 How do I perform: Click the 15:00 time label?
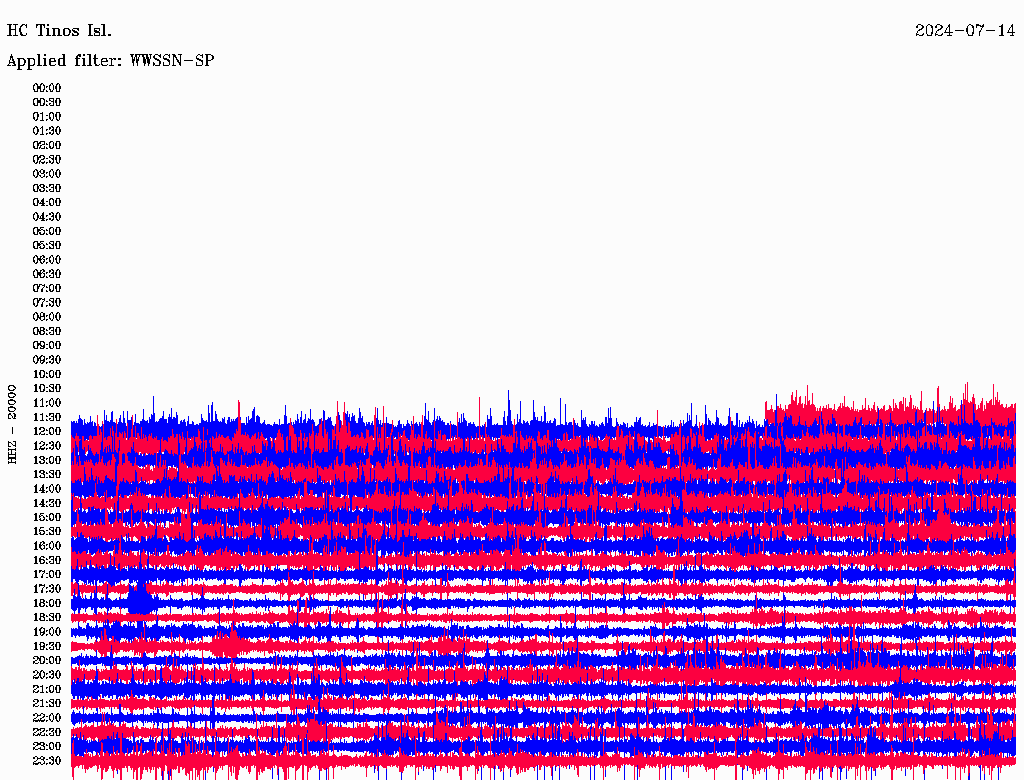point(47,517)
